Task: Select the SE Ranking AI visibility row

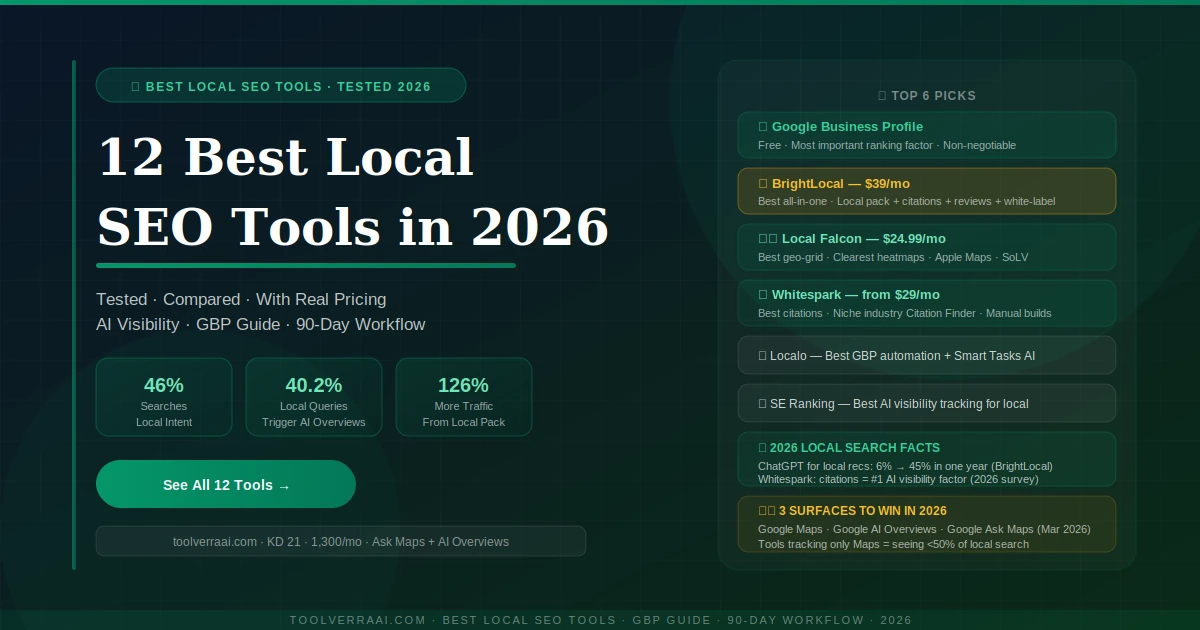Action: (x=927, y=403)
